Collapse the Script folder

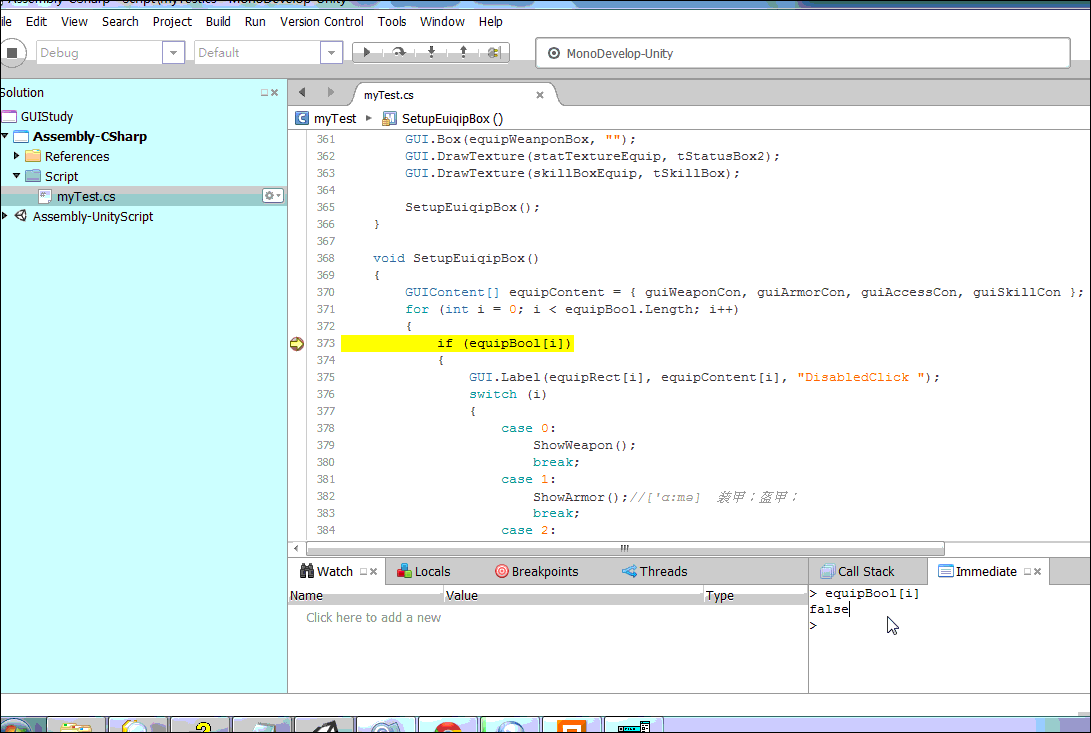pos(17,175)
